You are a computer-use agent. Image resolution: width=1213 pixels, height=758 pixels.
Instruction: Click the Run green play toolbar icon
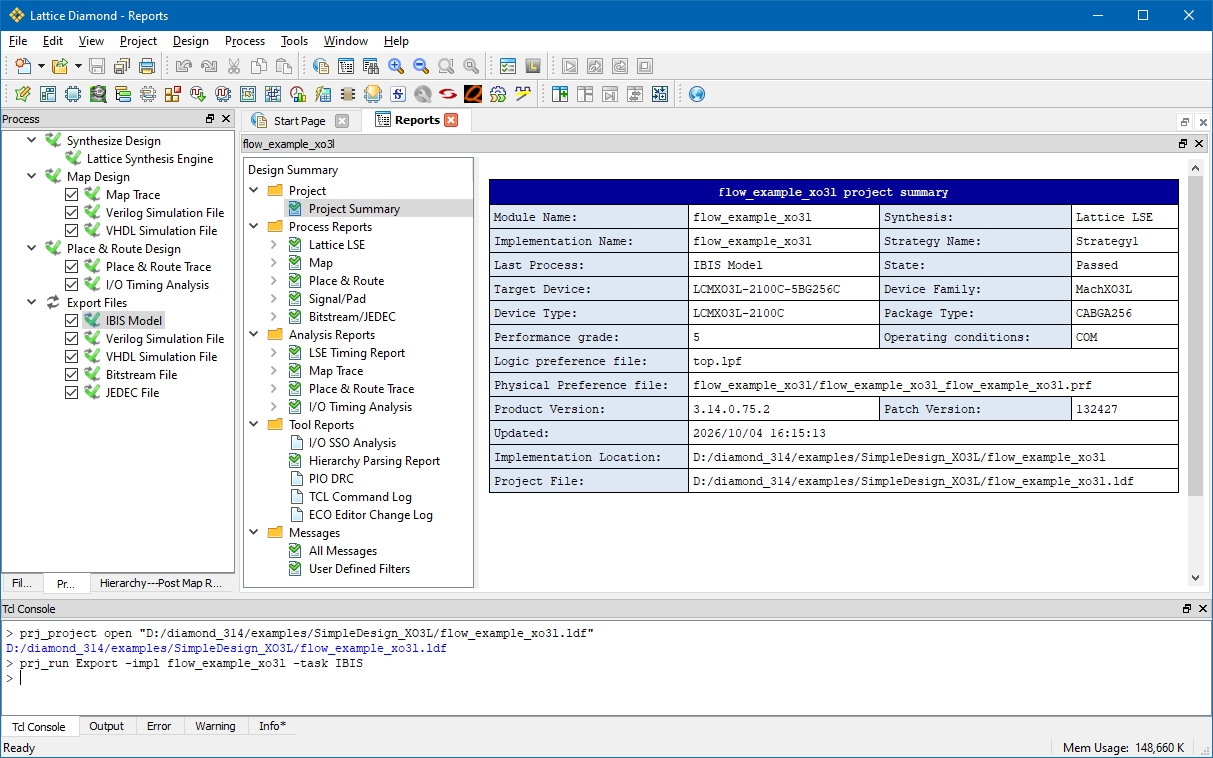point(570,66)
